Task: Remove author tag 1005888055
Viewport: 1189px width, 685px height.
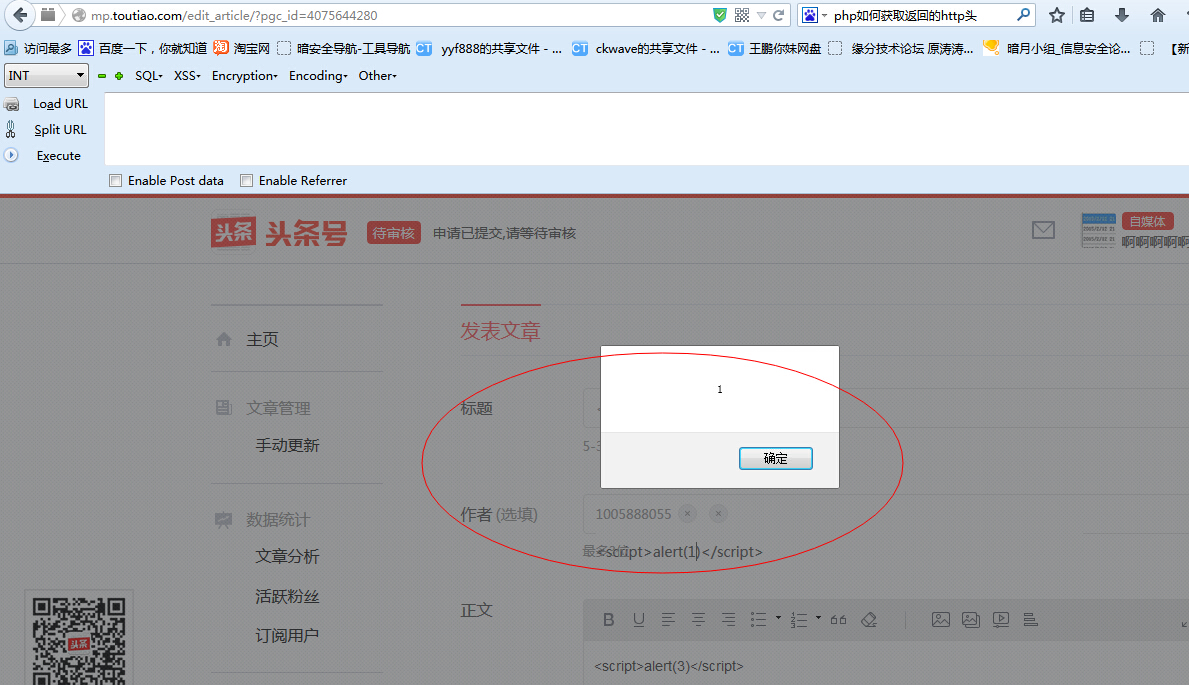Action: 687,514
